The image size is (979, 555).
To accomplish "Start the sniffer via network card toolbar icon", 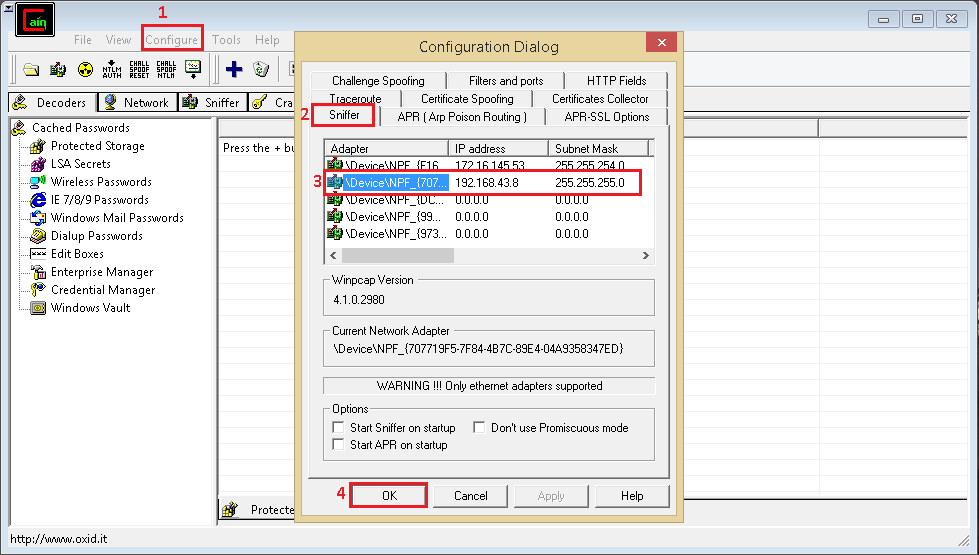I will coord(58,69).
